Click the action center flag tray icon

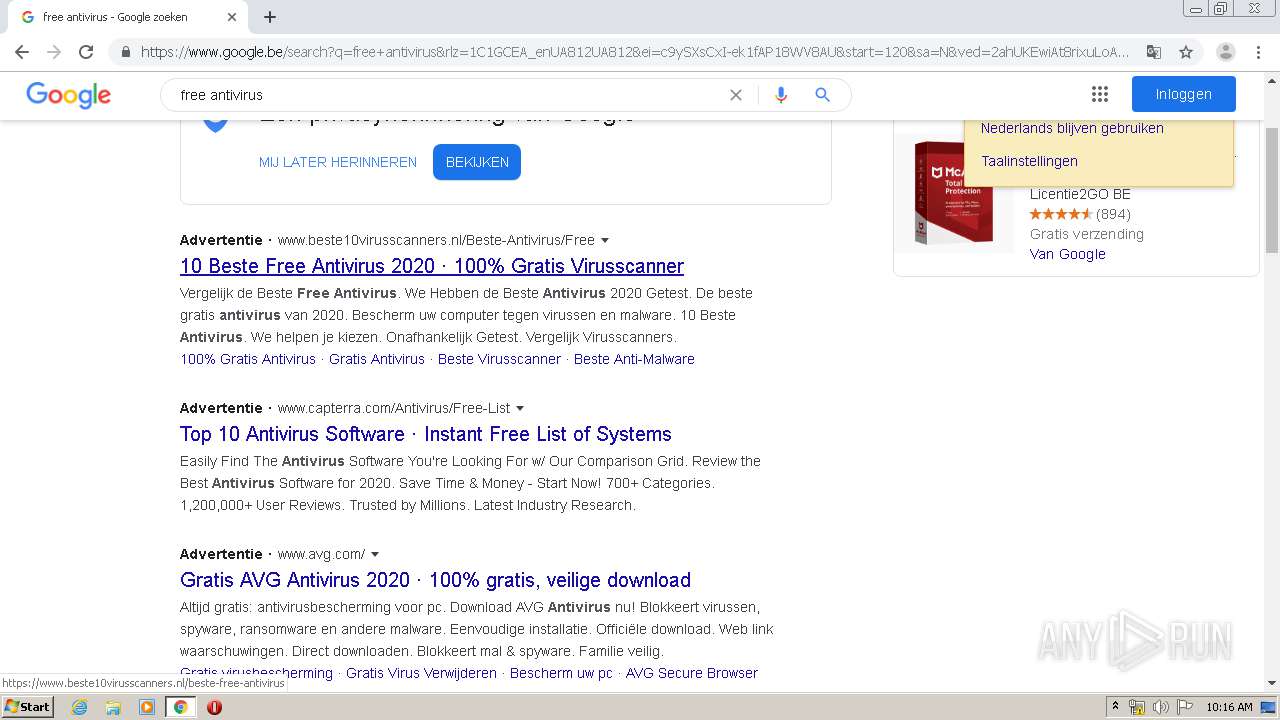tap(1183, 707)
